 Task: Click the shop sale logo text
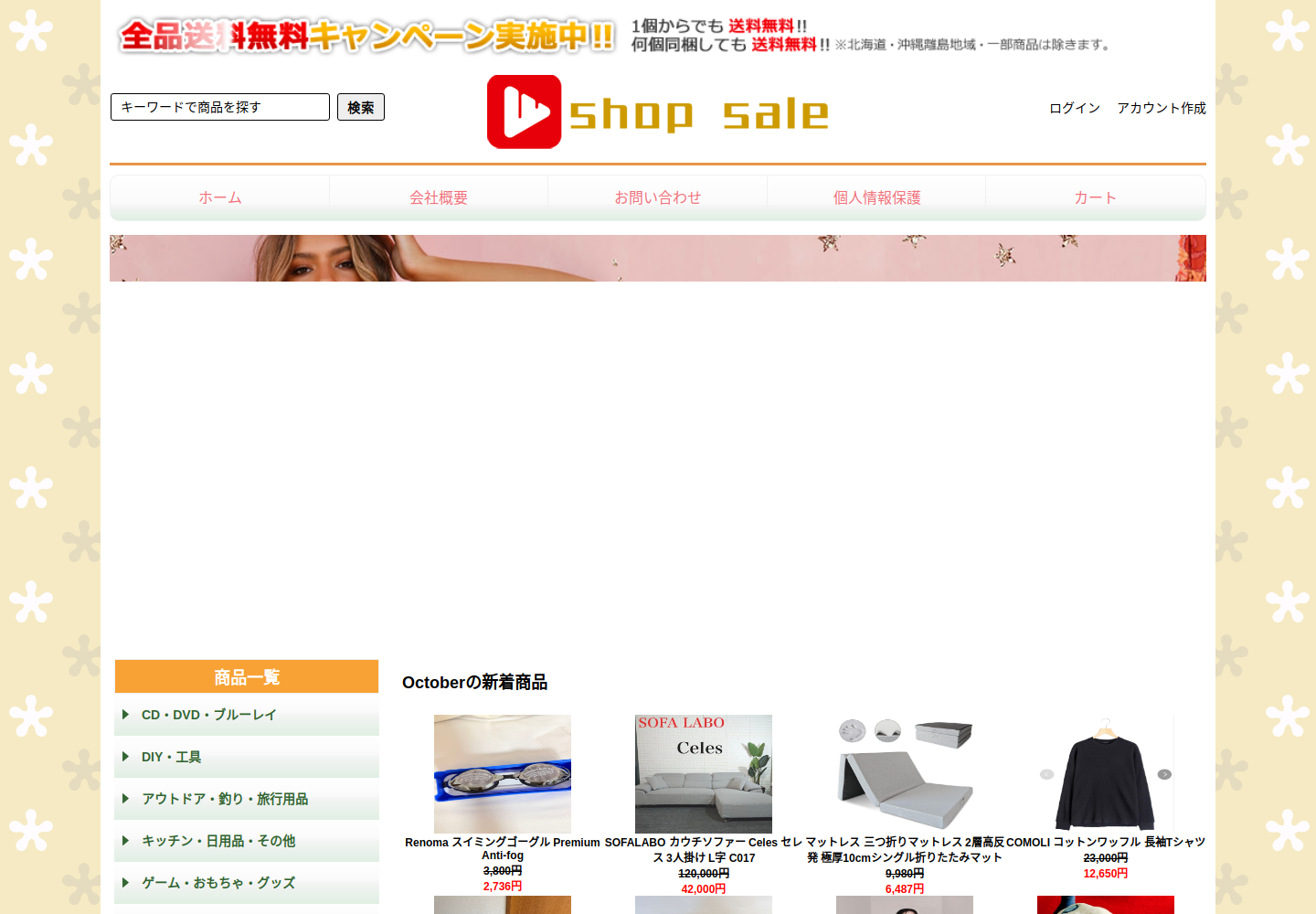pos(699,114)
